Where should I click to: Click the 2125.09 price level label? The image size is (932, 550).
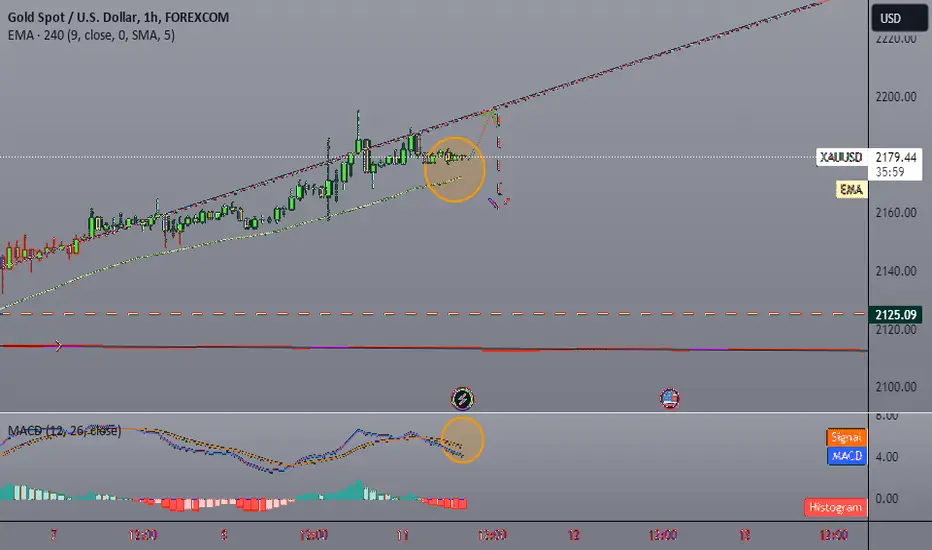[896, 314]
